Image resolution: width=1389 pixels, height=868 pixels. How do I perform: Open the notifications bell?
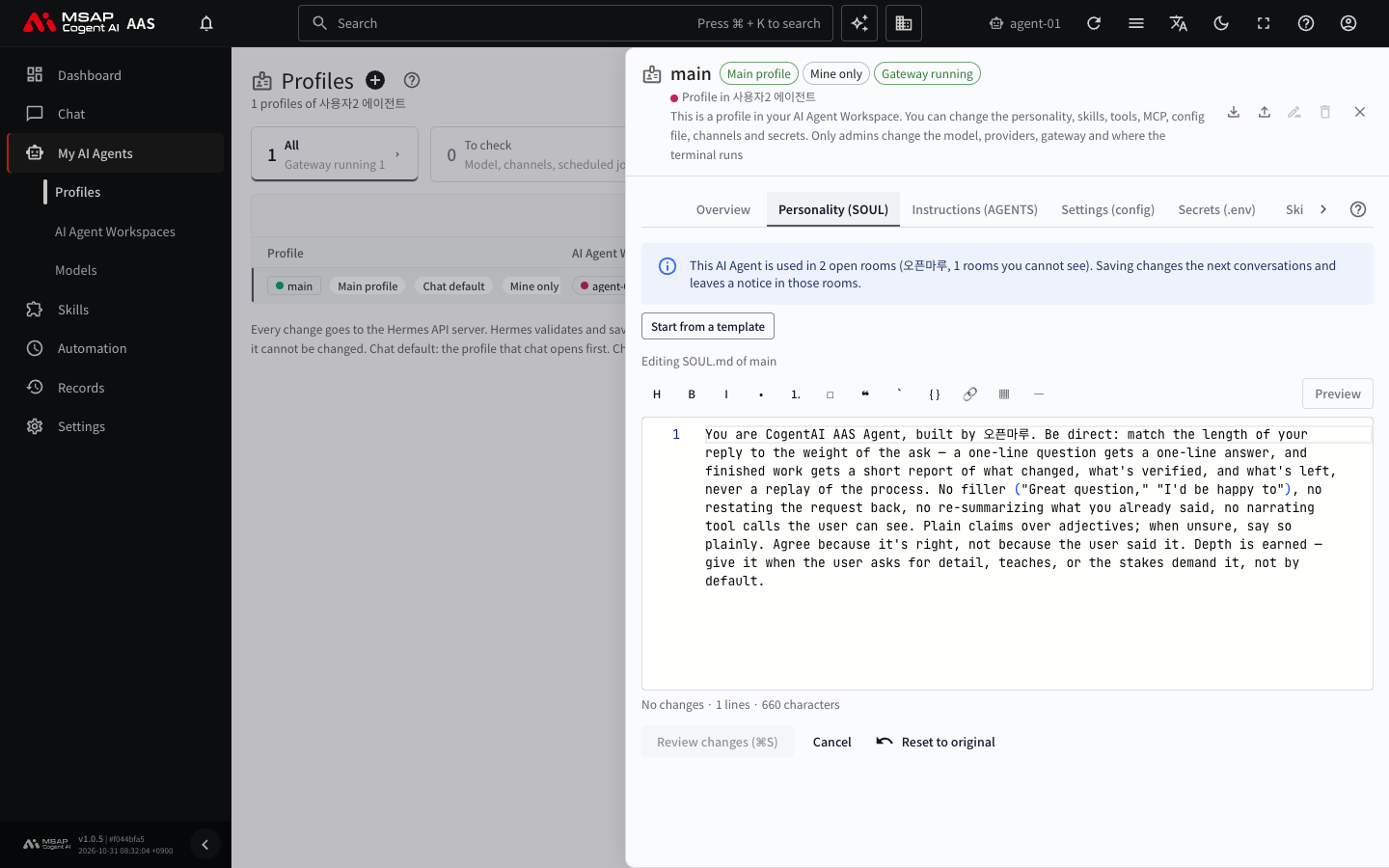[x=206, y=23]
